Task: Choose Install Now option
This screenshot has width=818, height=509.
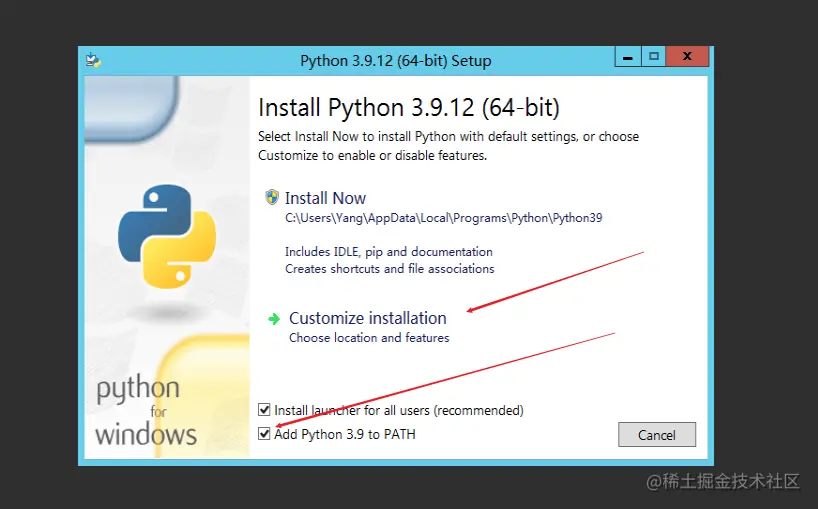Action: click(325, 198)
